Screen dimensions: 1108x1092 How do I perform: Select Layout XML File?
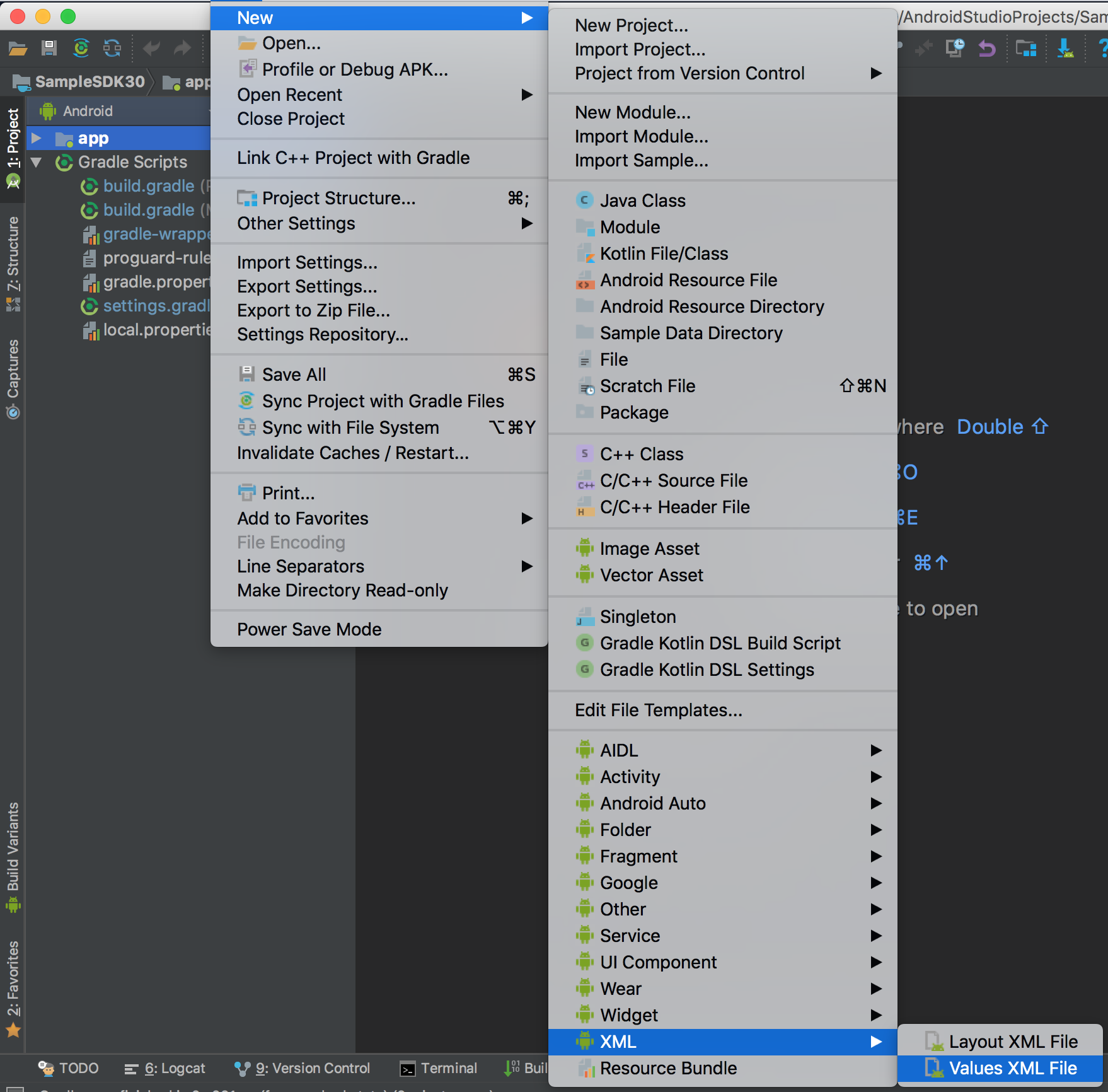1000,1042
